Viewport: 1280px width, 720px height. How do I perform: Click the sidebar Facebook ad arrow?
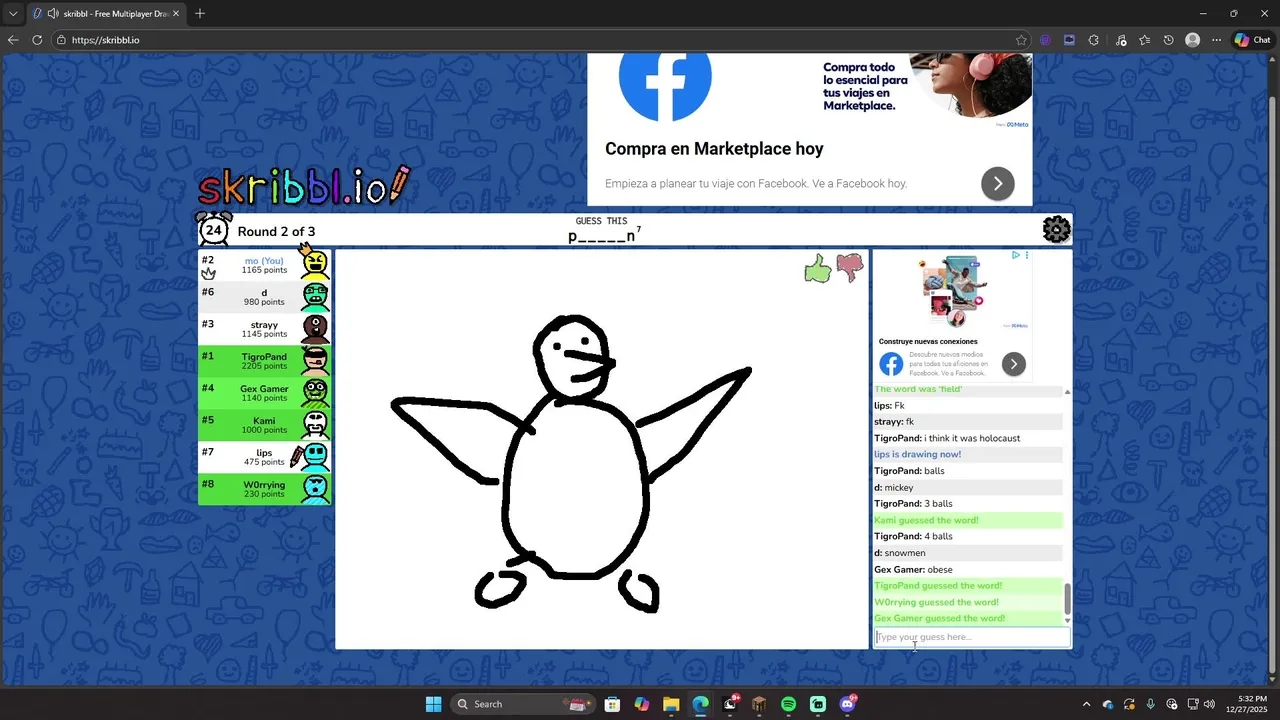click(x=1013, y=364)
